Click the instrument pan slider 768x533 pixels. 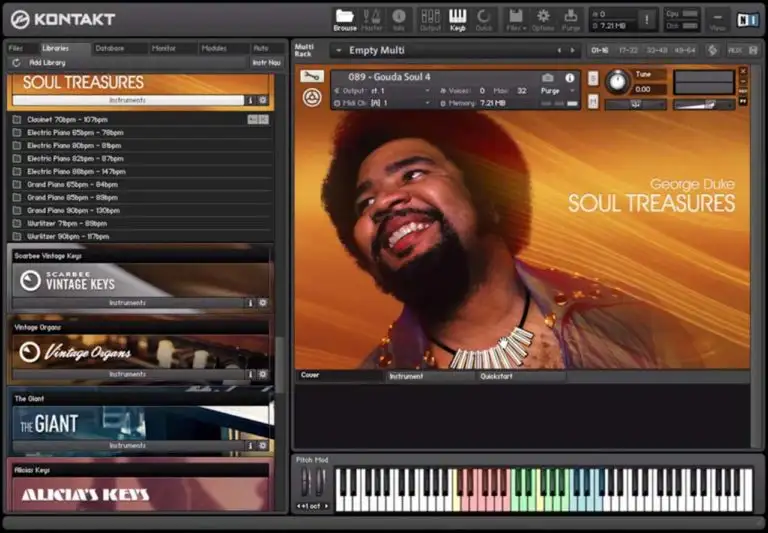click(635, 104)
